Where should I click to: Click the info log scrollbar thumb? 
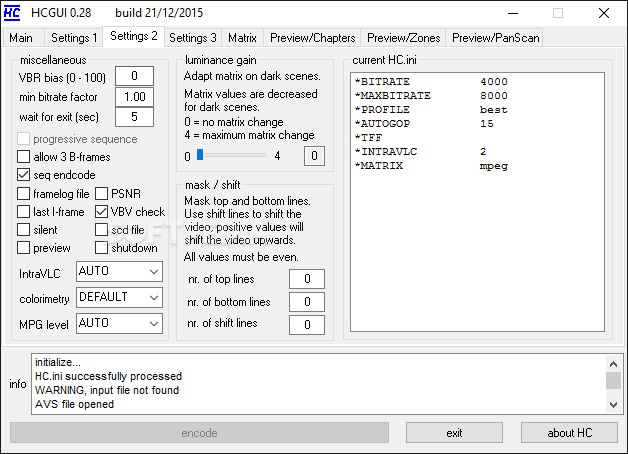click(613, 380)
